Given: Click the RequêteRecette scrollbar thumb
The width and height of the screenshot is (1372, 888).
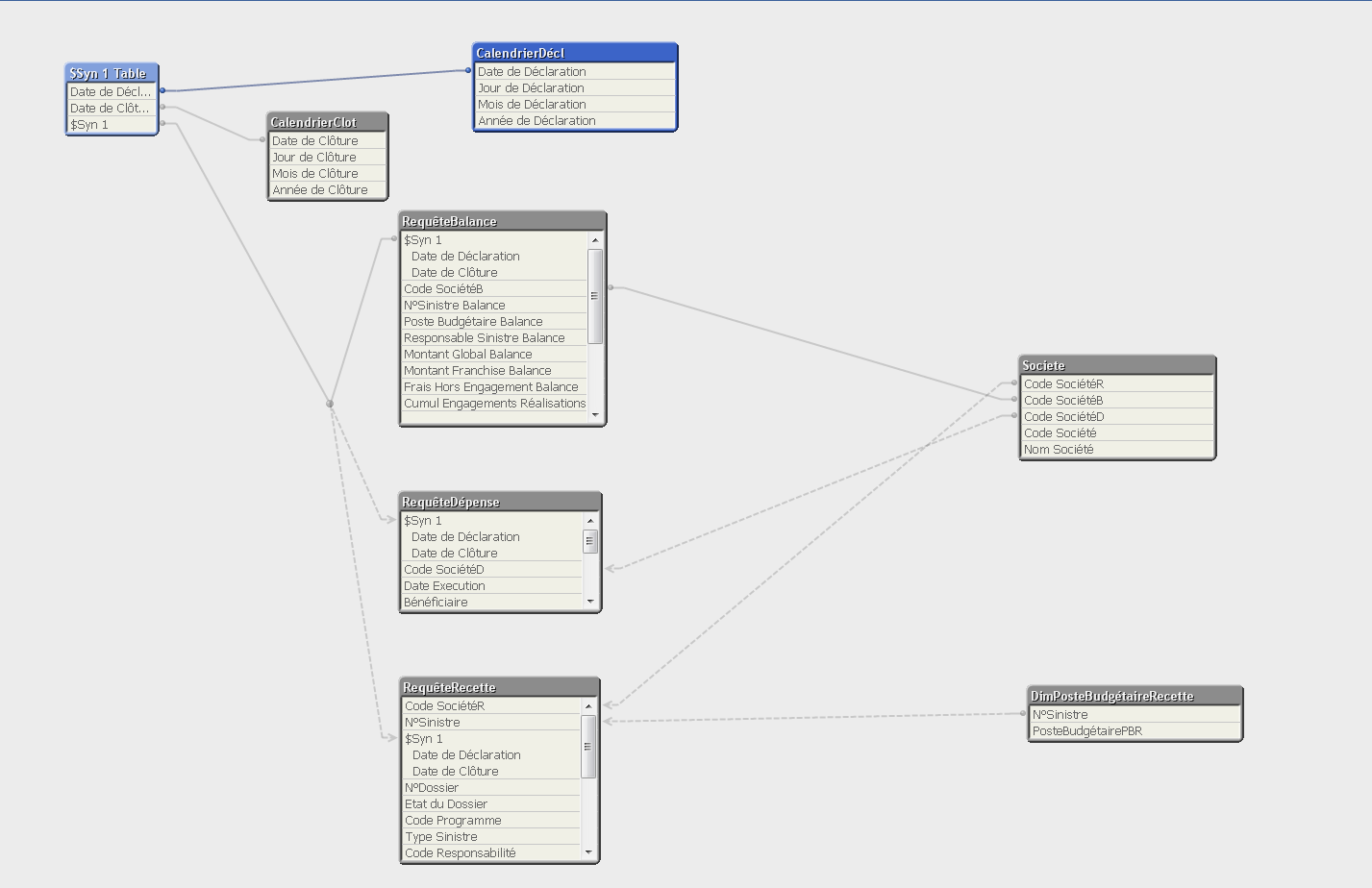Looking at the screenshot, I should pyautogui.click(x=588, y=747).
